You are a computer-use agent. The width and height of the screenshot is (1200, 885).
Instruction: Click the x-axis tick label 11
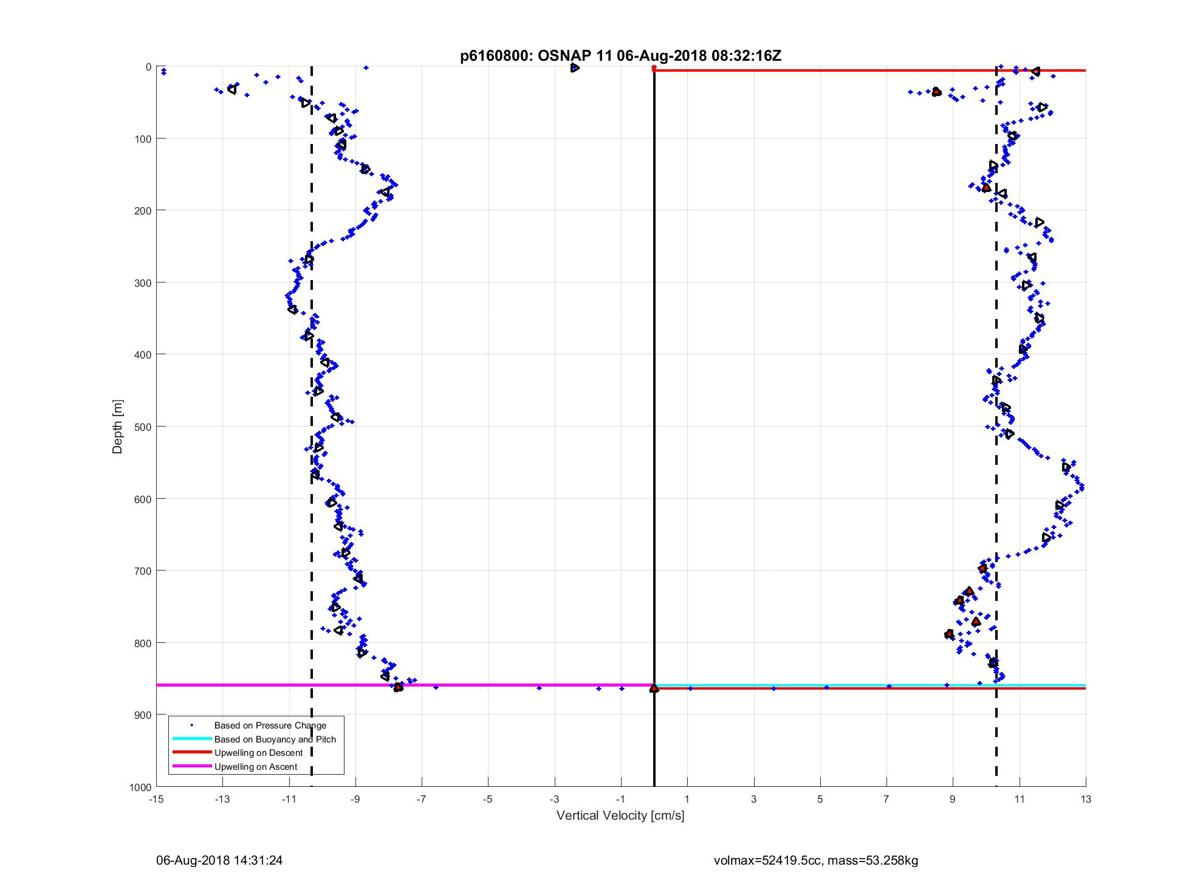1019,799
